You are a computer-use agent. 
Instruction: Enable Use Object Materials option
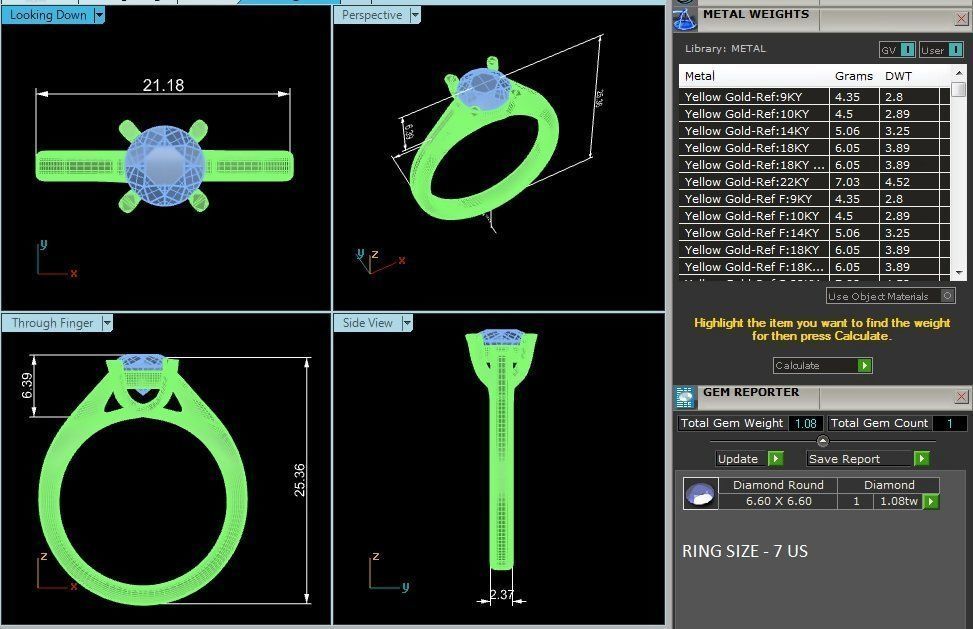tap(890, 296)
